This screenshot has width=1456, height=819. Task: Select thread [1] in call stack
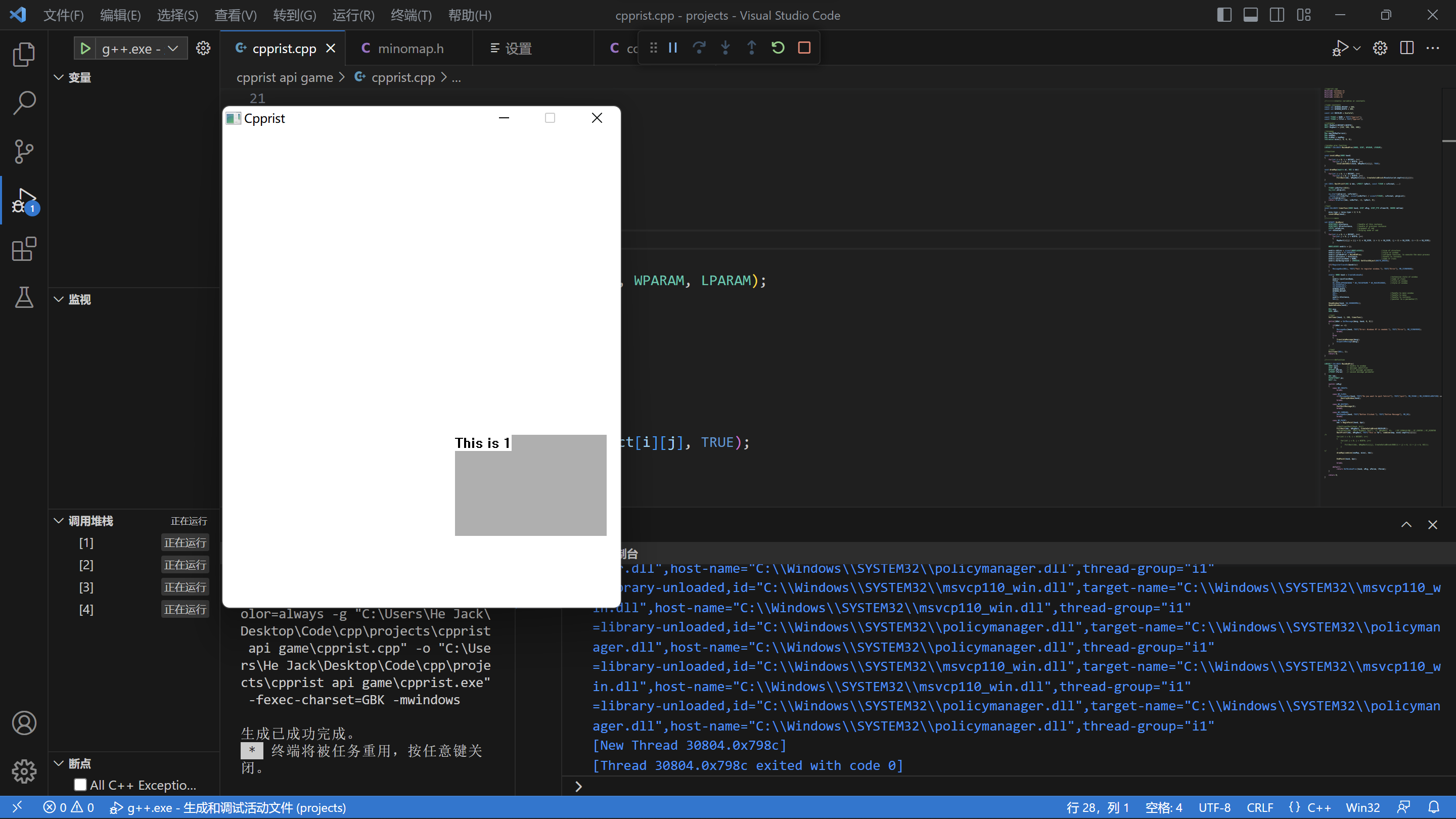click(134, 542)
